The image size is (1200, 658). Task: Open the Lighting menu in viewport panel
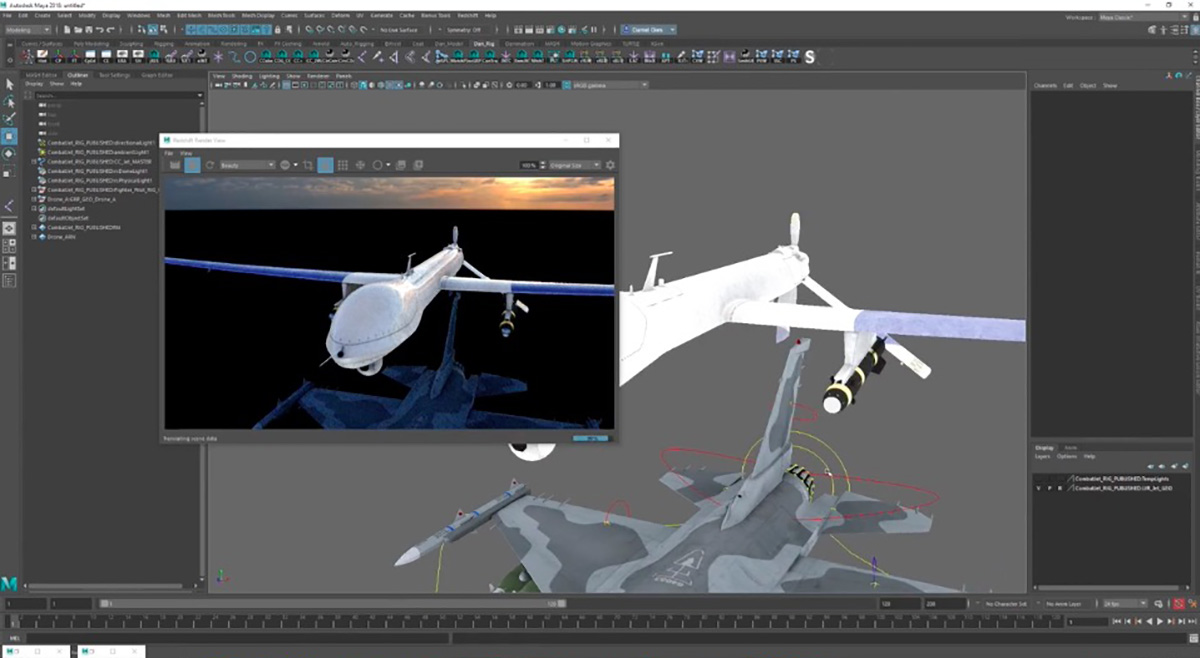[x=269, y=75]
